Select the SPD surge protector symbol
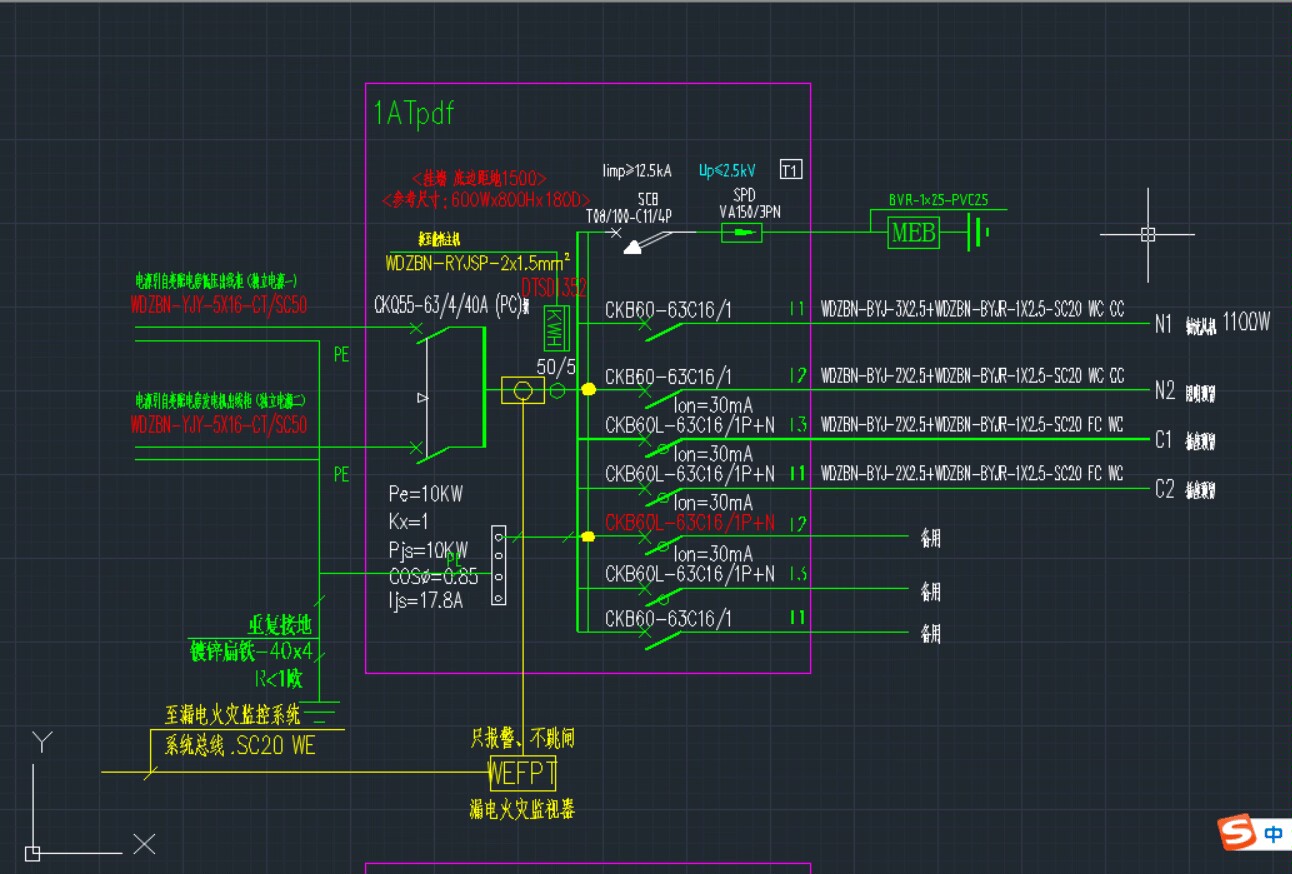 [741, 233]
